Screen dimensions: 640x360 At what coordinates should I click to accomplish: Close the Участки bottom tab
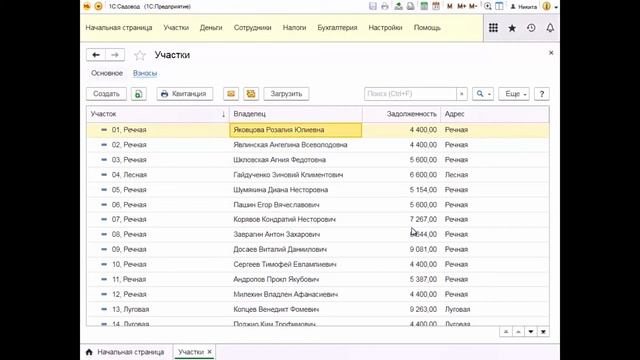[209, 351]
